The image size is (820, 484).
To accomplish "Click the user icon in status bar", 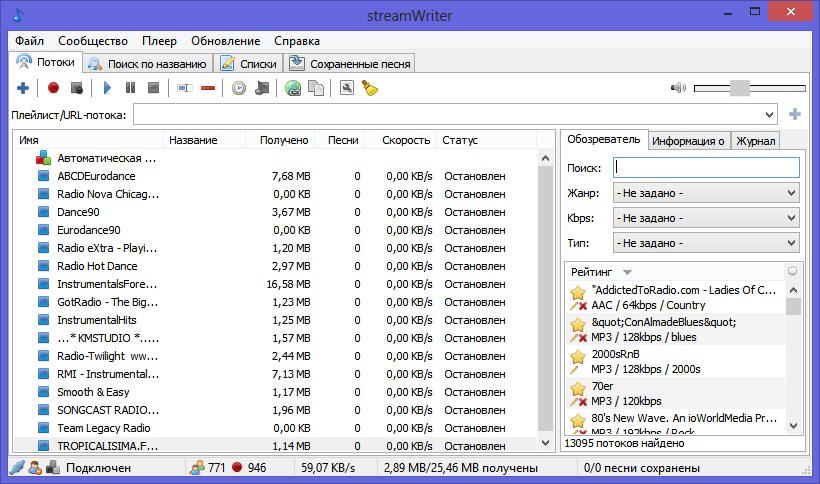I will click(35, 468).
